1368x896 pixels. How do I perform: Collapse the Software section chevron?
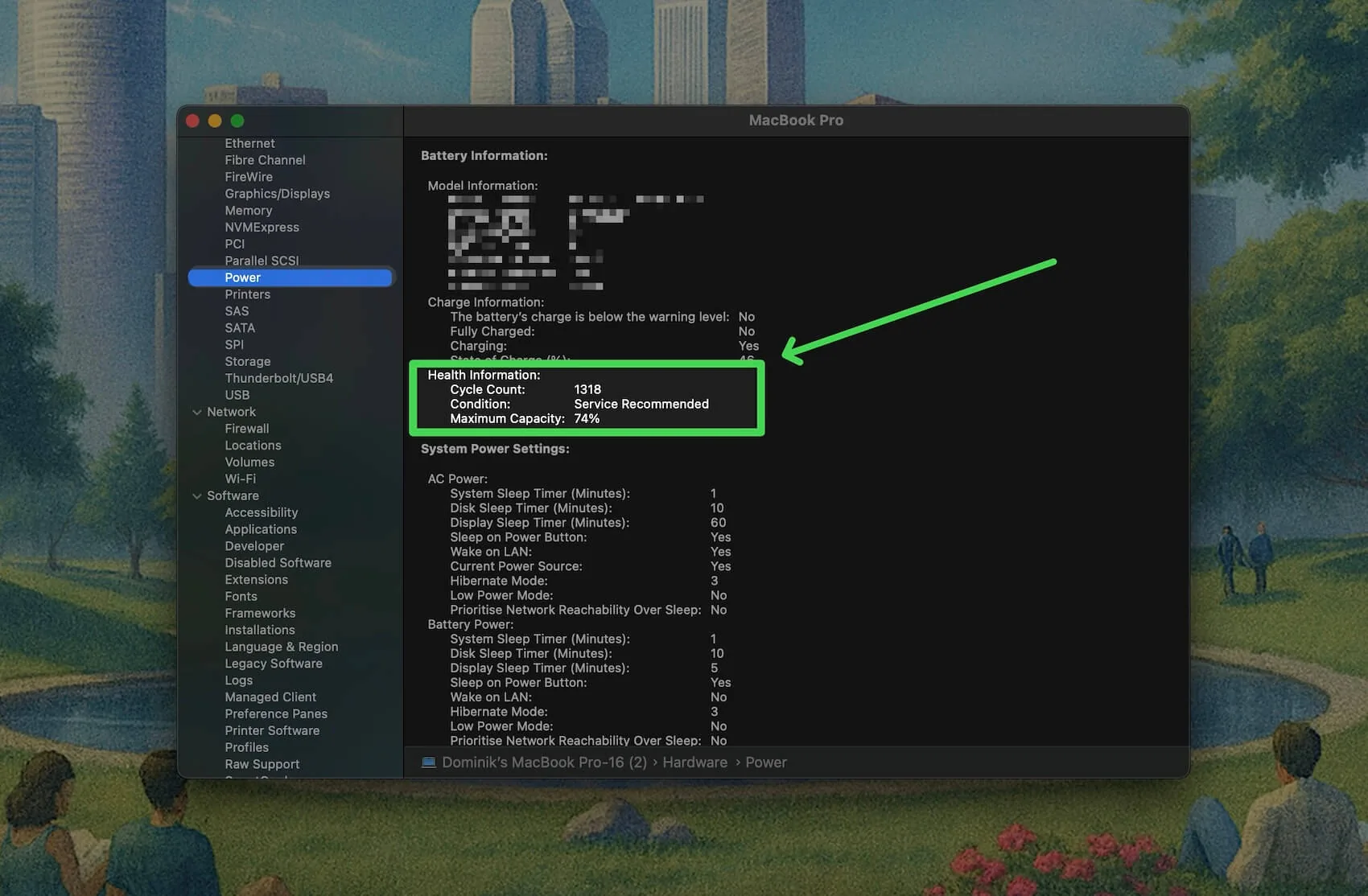click(x=196, y=496)
